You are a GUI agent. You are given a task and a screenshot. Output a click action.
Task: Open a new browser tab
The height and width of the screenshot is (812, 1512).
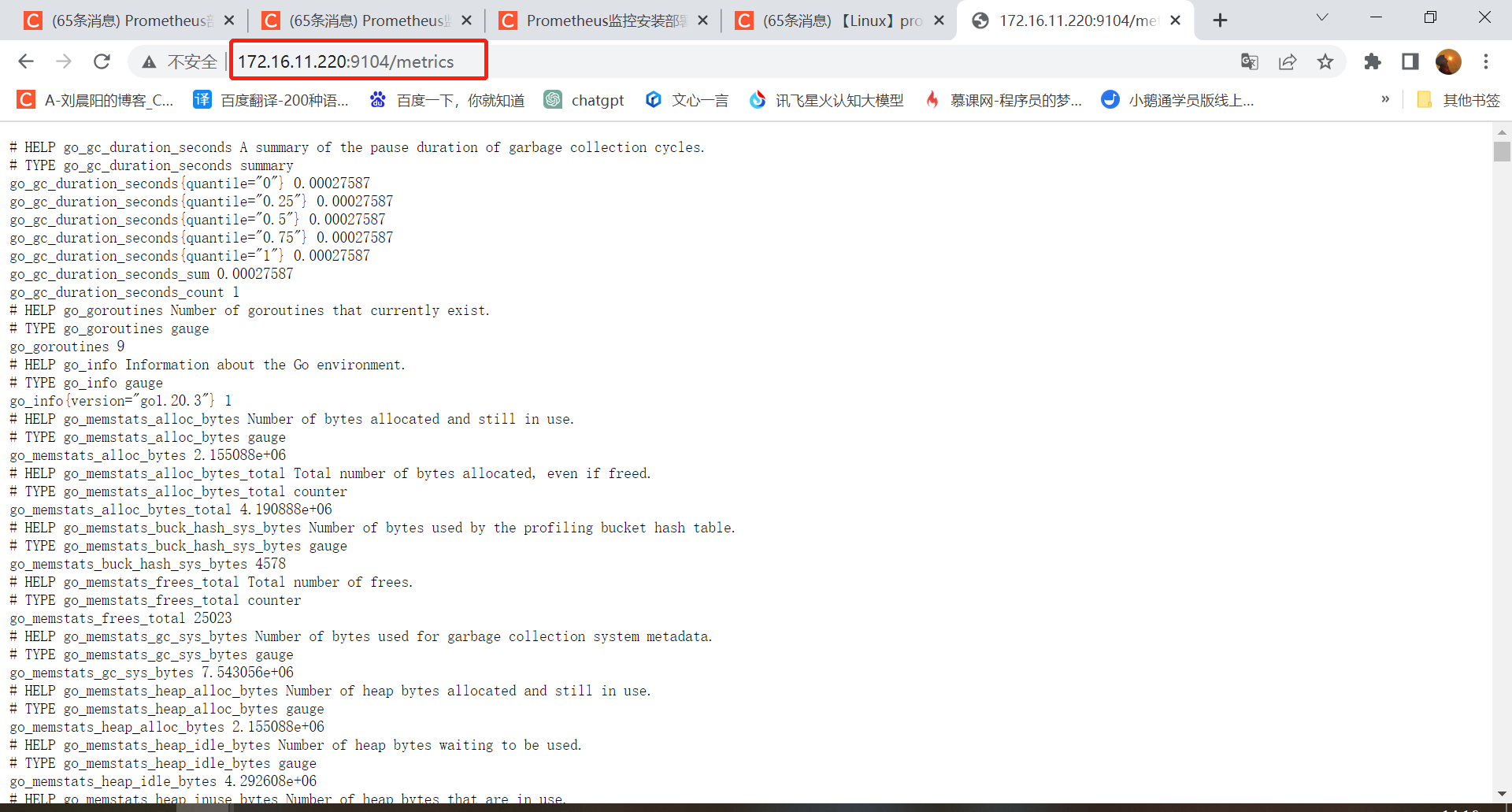click(x=1220, y=20)
